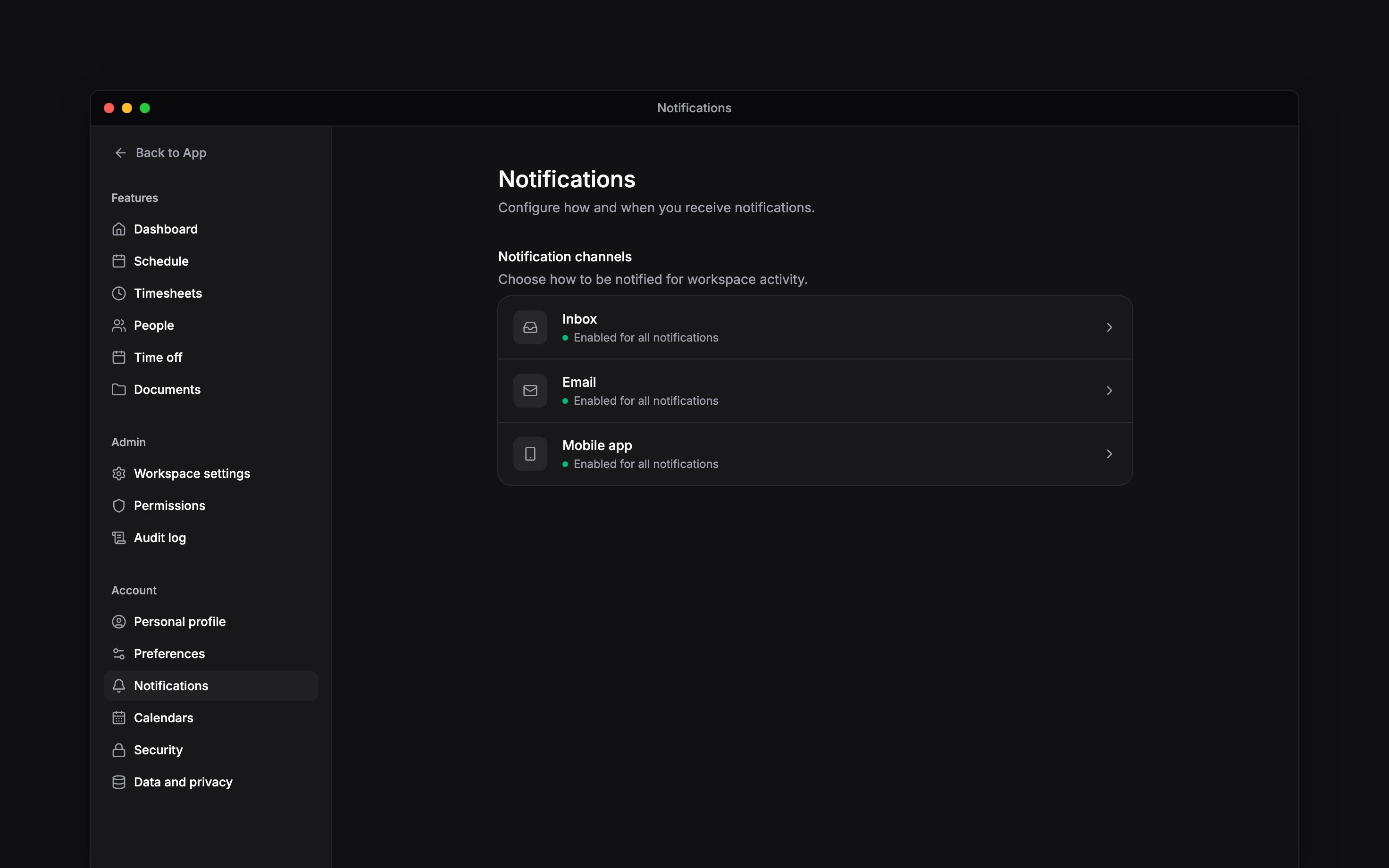
Task: Click the Back to App arrow icon
Action: point(120,153)
